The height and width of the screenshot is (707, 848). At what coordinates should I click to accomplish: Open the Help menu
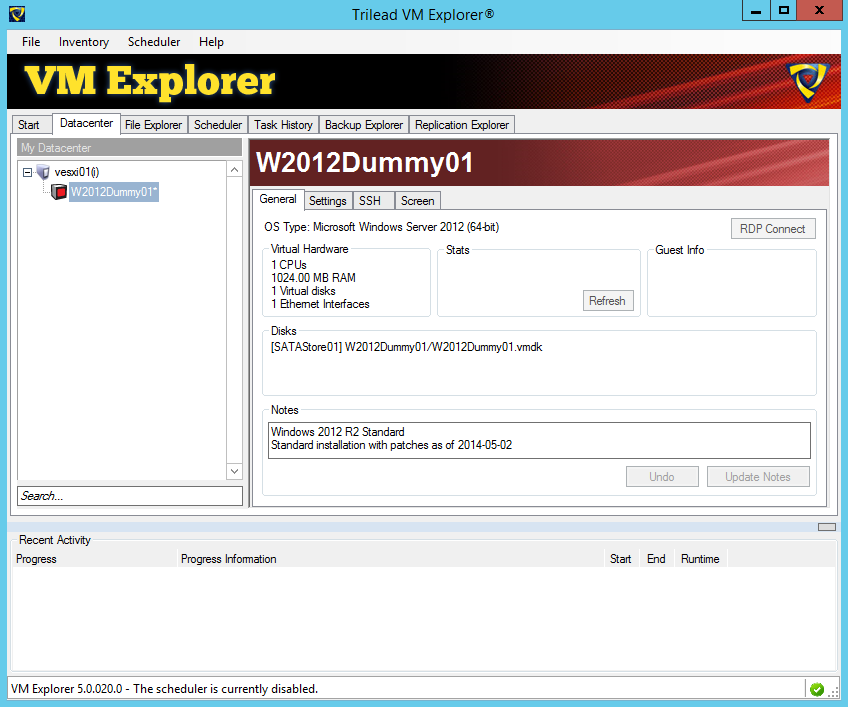[x=211, y=42]
